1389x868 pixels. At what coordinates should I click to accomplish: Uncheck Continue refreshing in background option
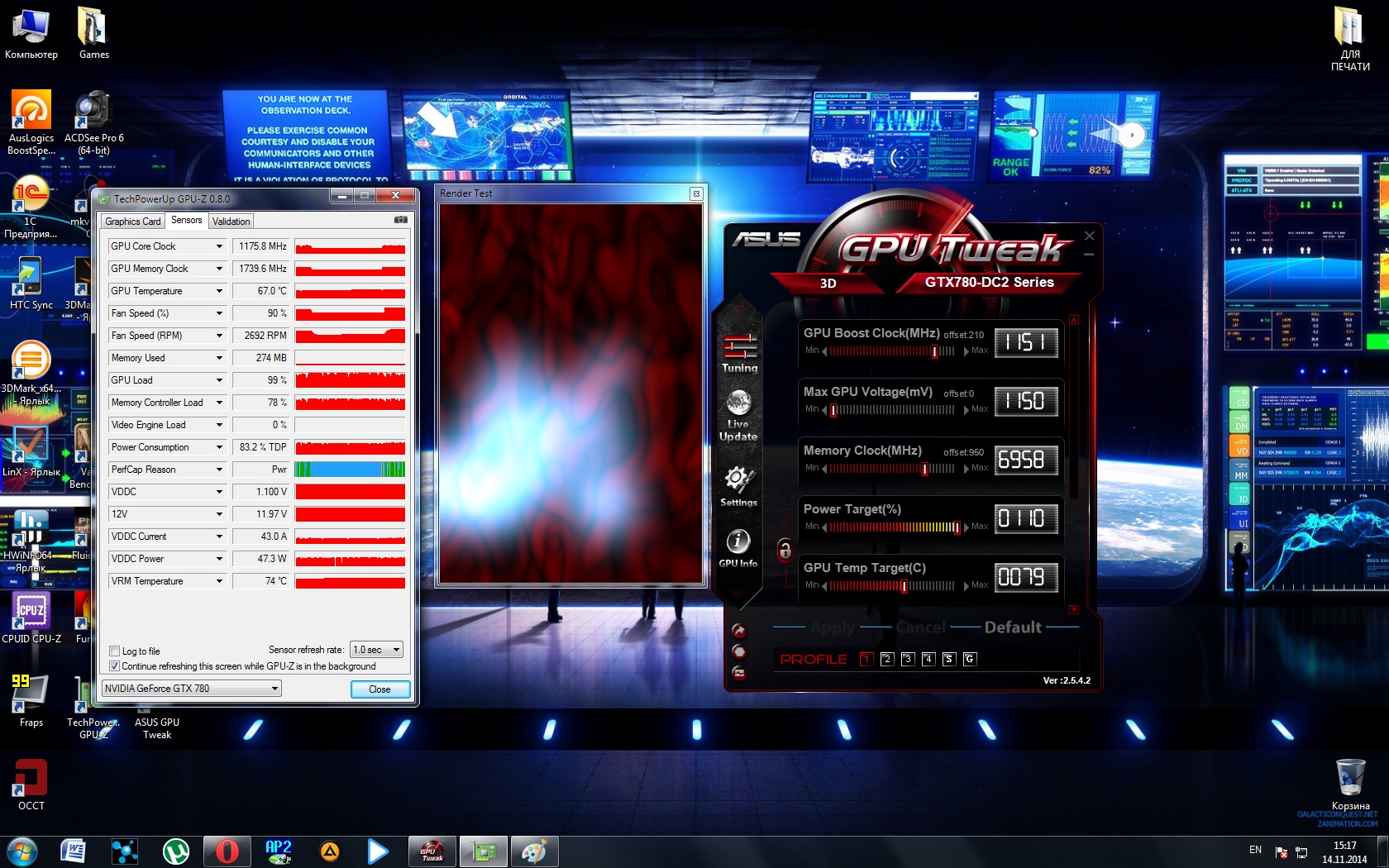pyautogui.click(x=115, y=666)
